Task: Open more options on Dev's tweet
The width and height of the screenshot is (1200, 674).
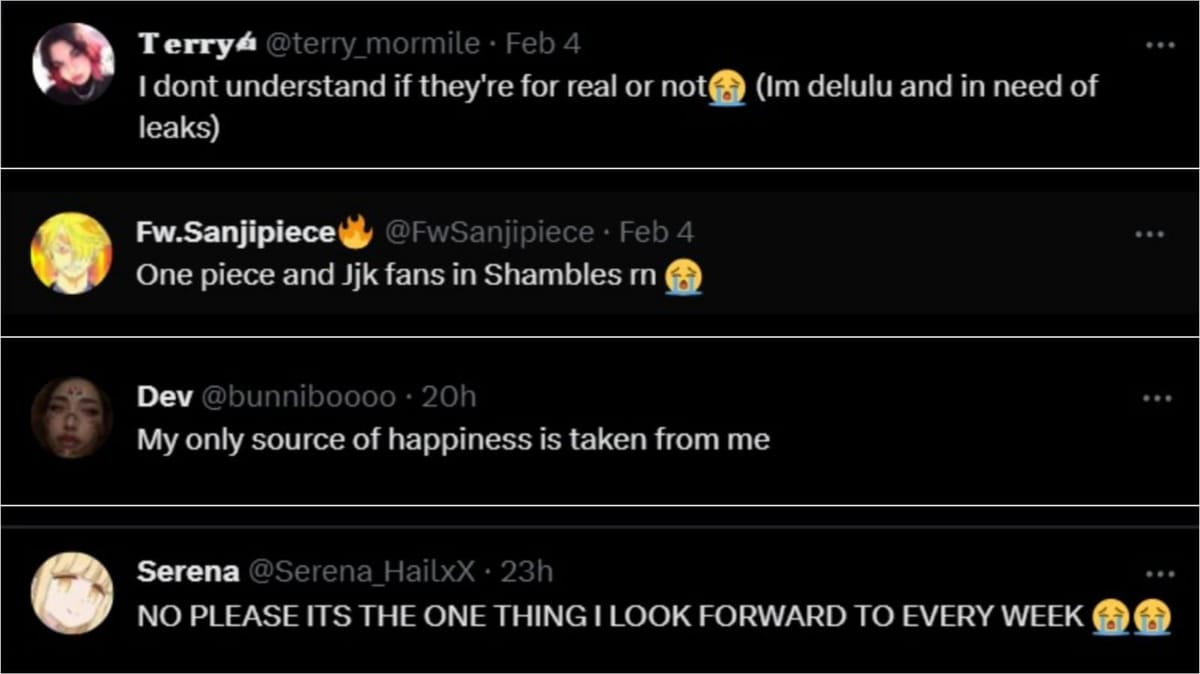Action: point(1156,398)
